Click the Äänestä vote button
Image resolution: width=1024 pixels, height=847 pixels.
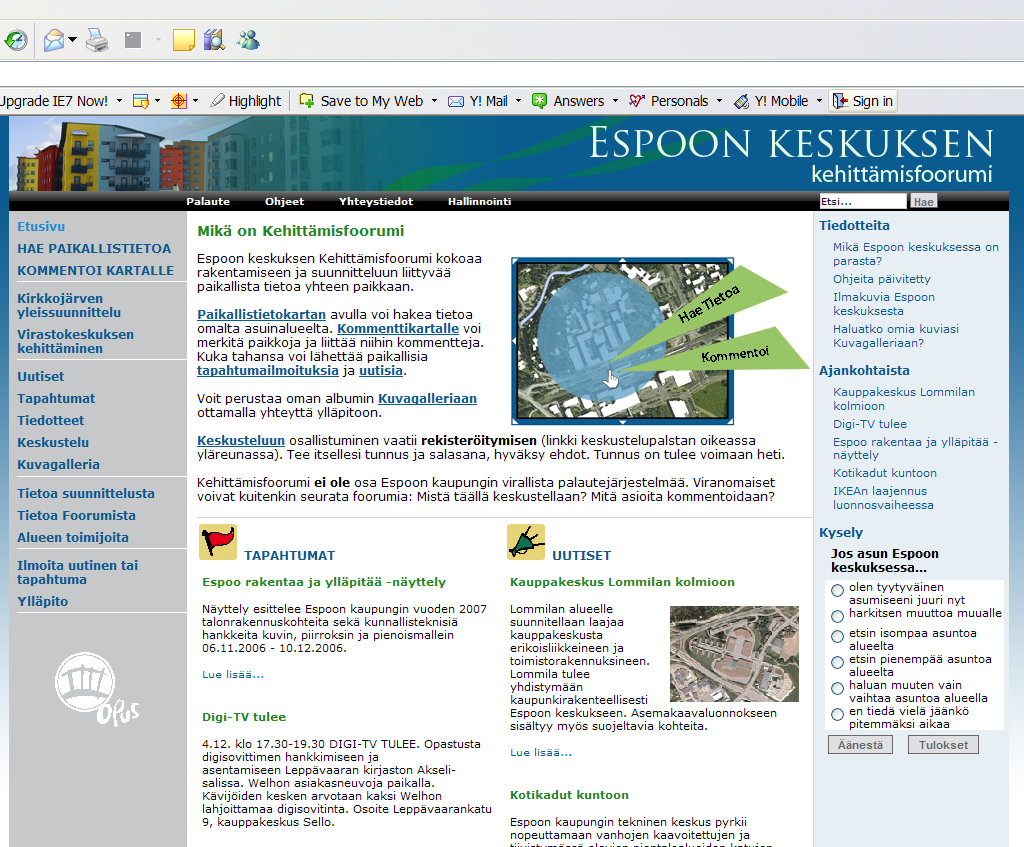(x=860, y=744)
